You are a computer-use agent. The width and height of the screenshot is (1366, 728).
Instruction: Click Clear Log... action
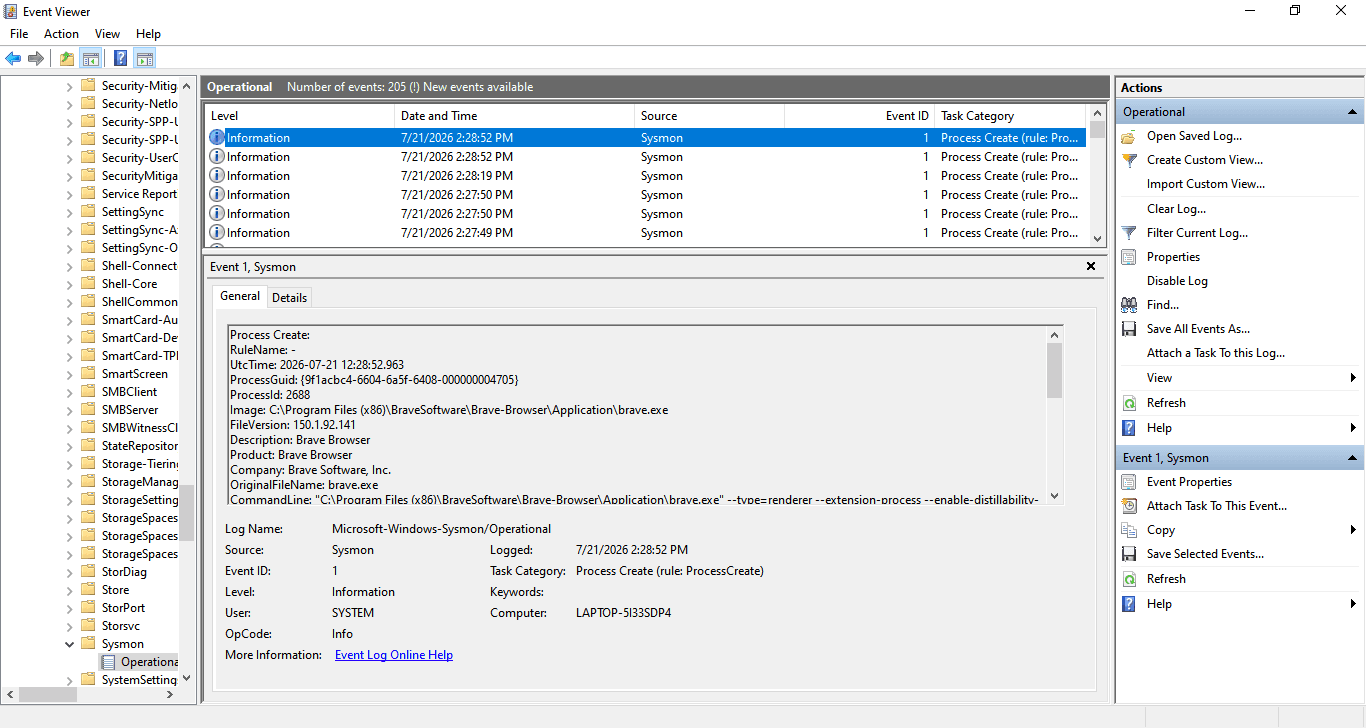point(1176,209)
